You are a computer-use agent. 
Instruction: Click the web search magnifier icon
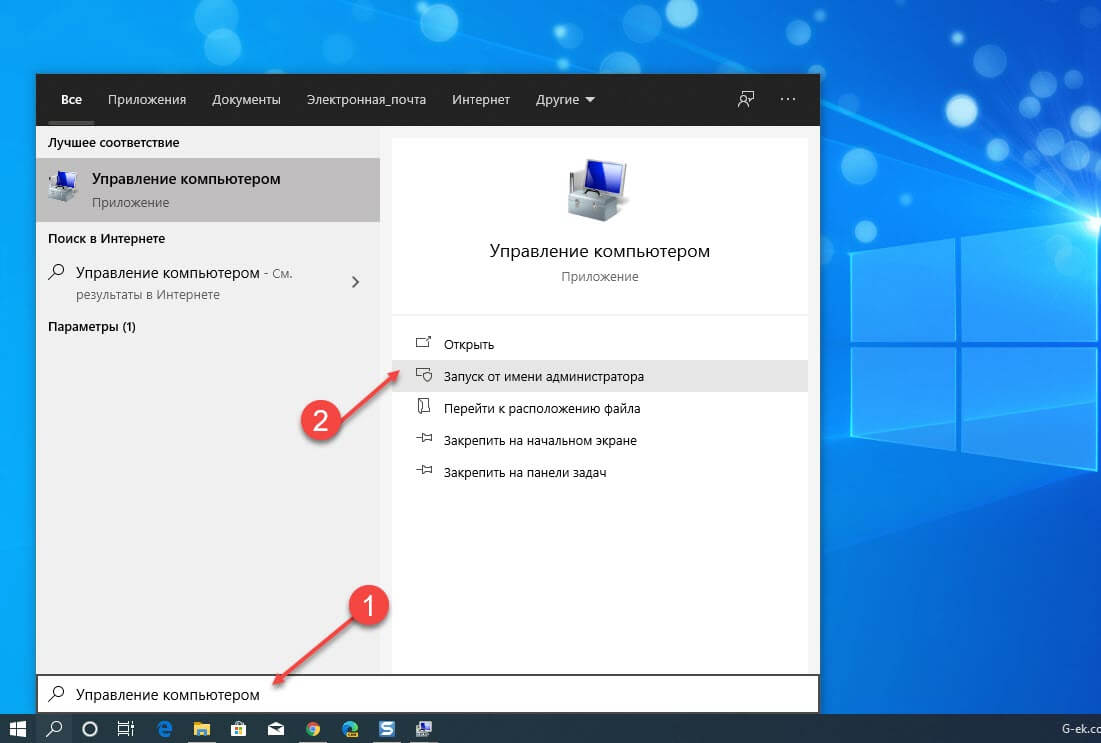click(x=56, y=272)
